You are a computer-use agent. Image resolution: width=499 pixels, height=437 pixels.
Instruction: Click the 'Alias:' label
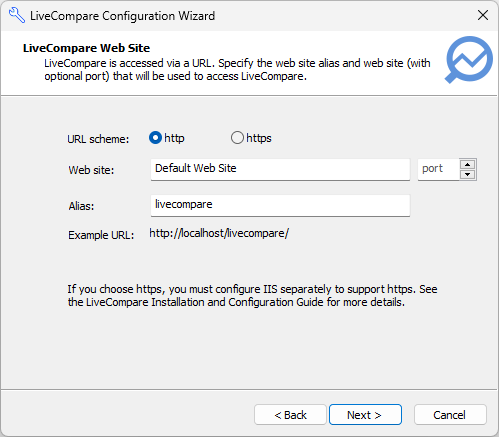(x=81, y=206)
